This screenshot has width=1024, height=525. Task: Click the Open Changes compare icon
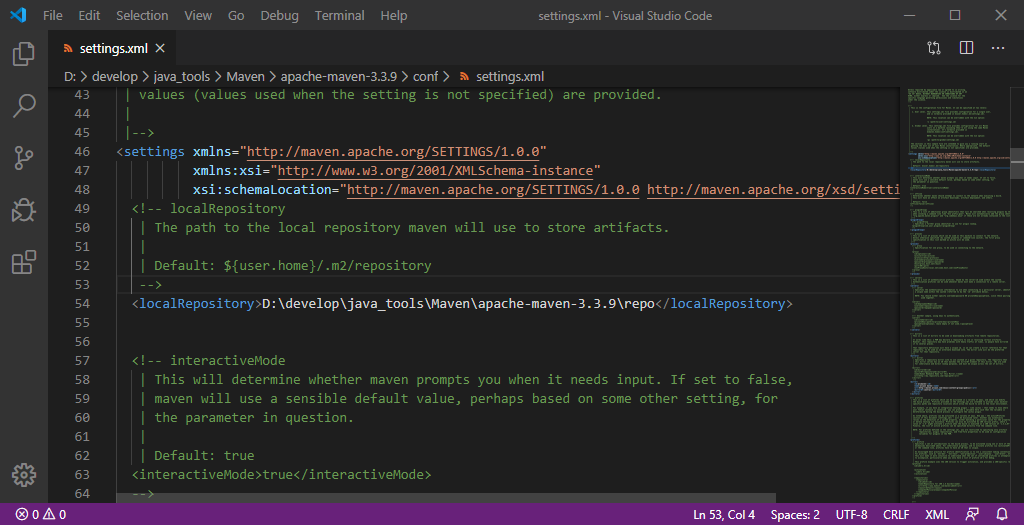(934, 48)
